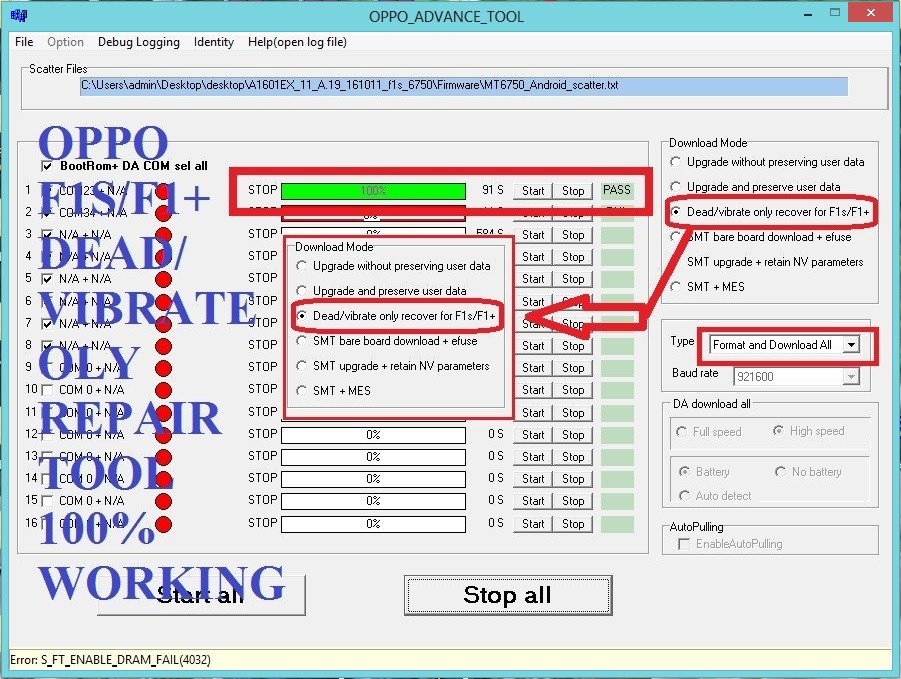Screen dimensions: 901x679
Task: Open the Debug Logging menu
Action: pos(138,42)
